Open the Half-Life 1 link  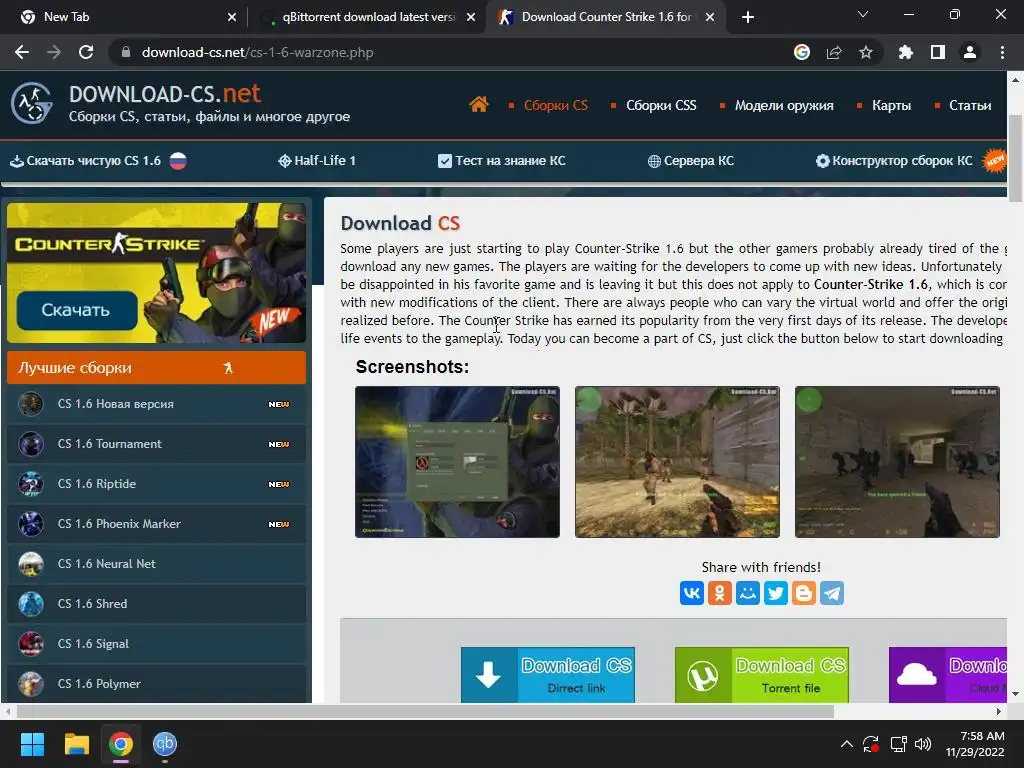[x=317, y=161]
